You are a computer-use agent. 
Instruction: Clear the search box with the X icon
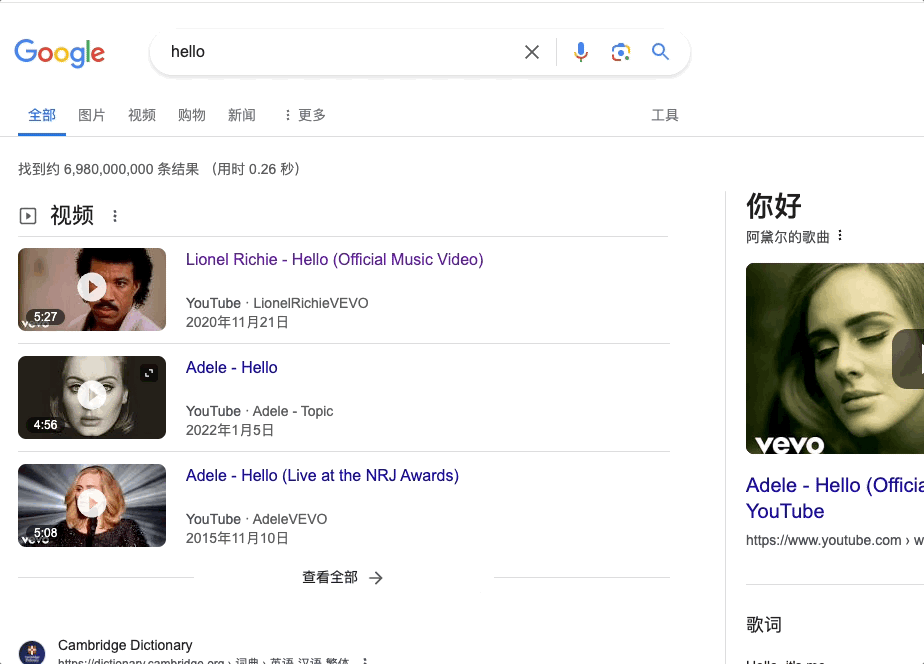[x=532, y=52]
